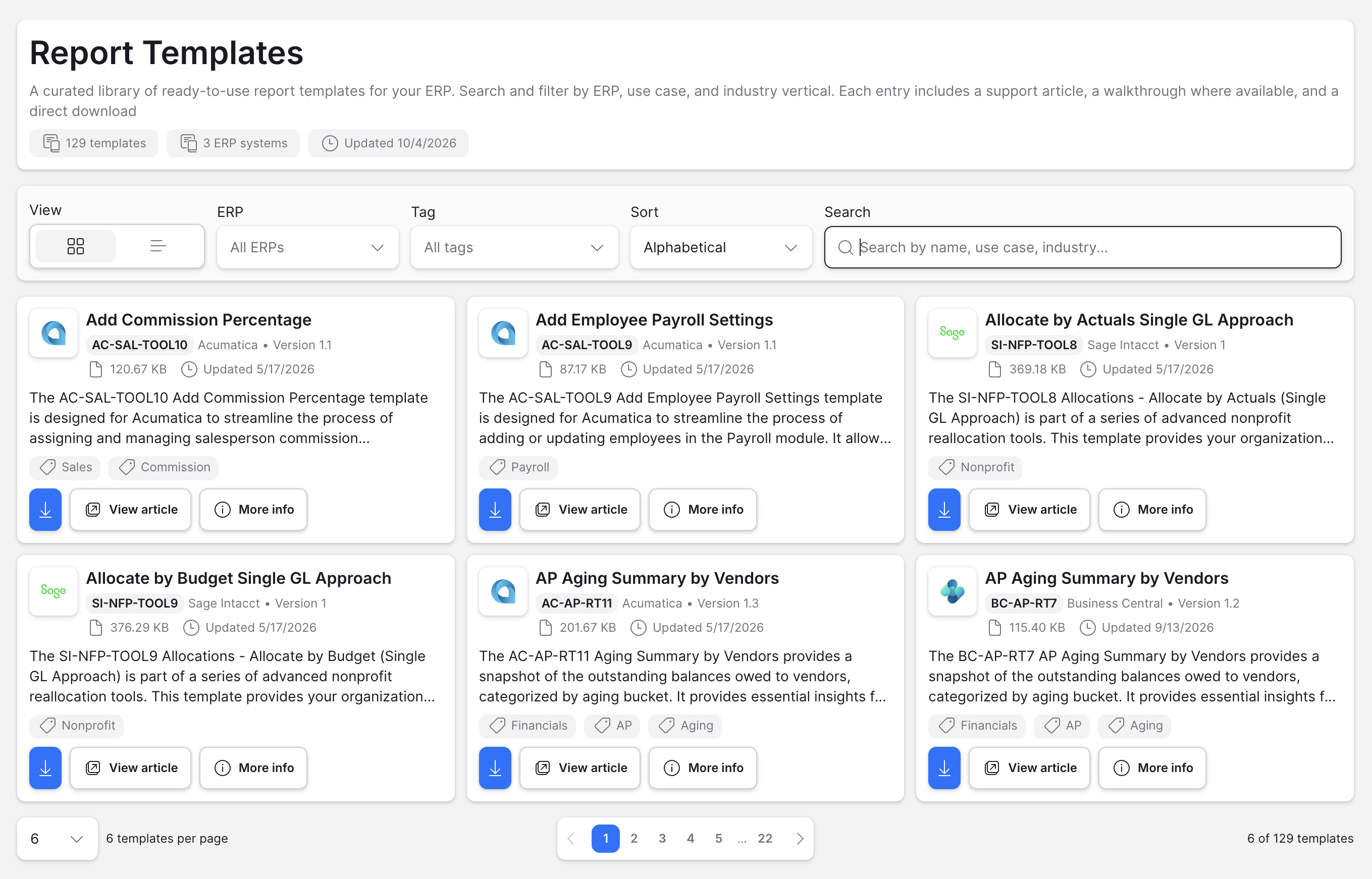Viewport: 1372px width, 879px height.
Task: Open the All tags dropdown
Action: coord(514,247)
